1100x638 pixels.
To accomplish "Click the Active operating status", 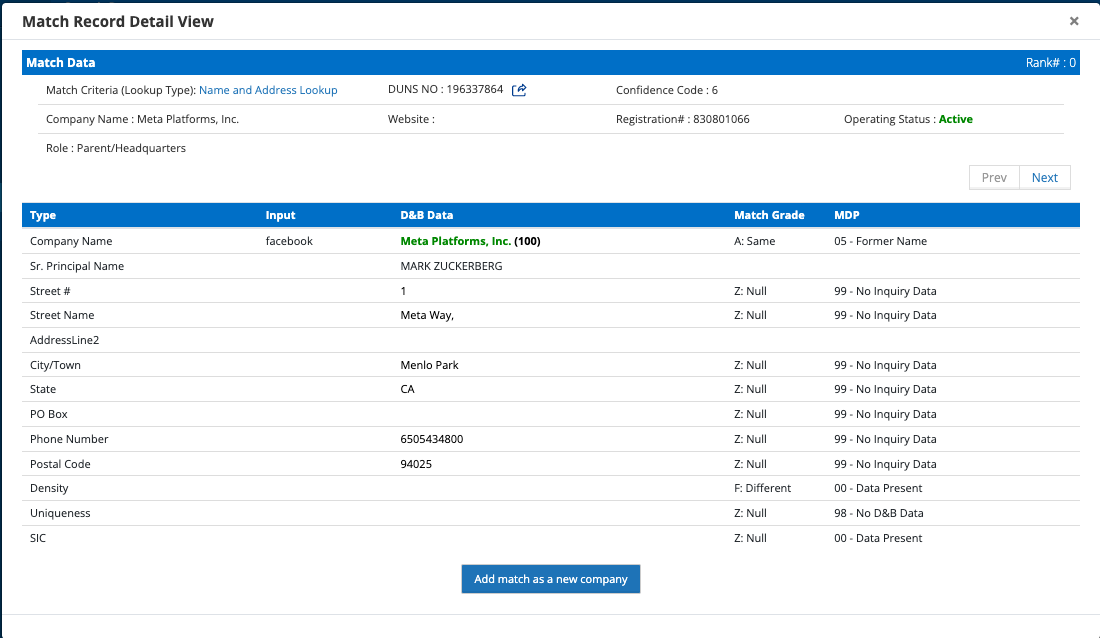I will click(x=955, y=119).
